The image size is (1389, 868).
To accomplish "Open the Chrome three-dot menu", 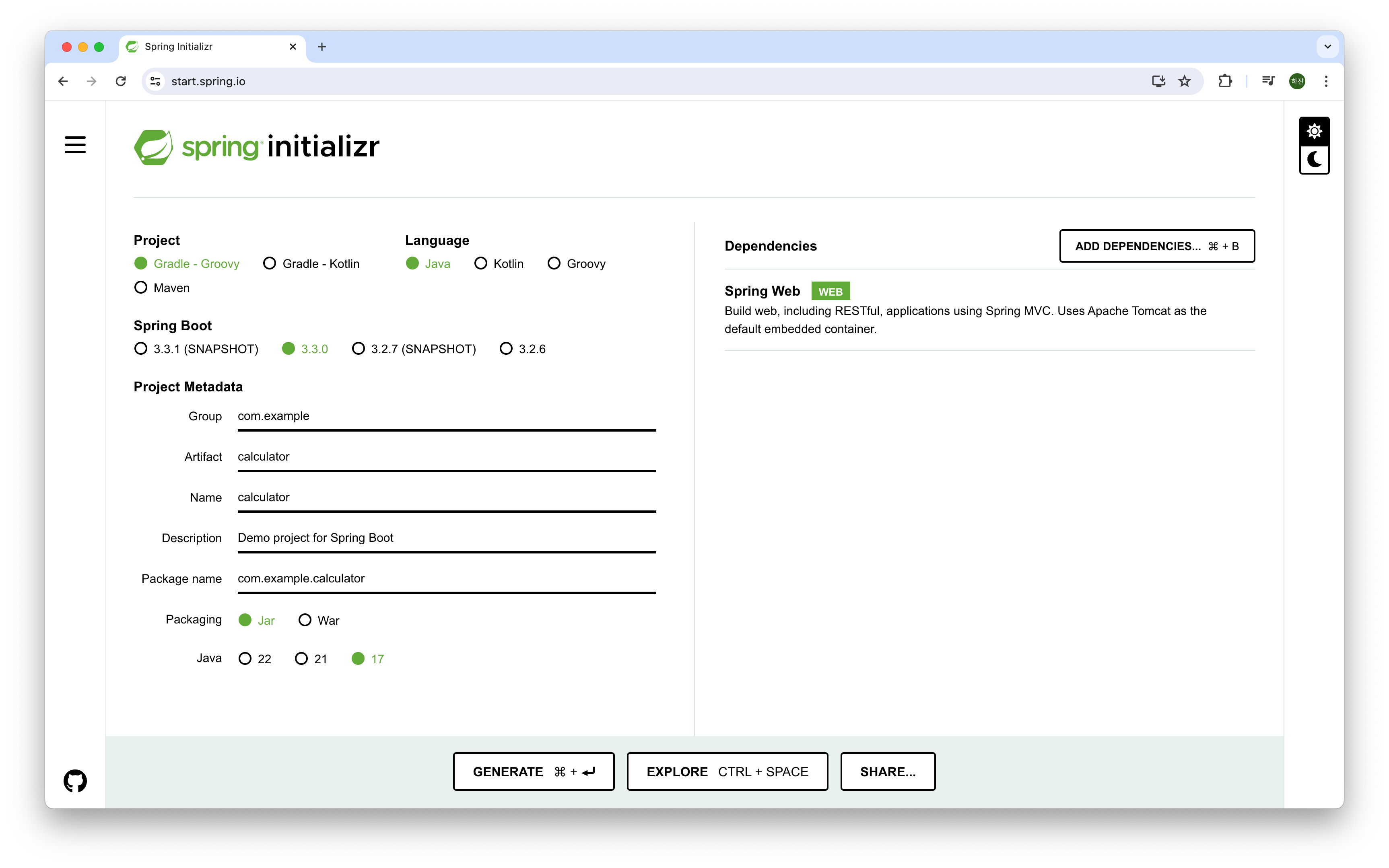I will [x=1326, y=81].
